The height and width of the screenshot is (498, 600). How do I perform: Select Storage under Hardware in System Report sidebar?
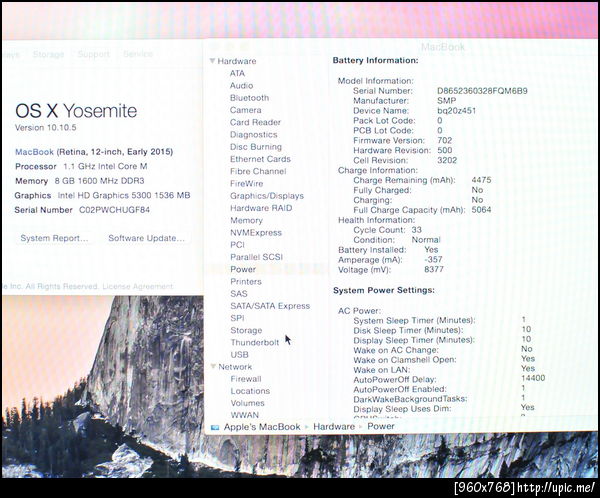coord(246,330)
